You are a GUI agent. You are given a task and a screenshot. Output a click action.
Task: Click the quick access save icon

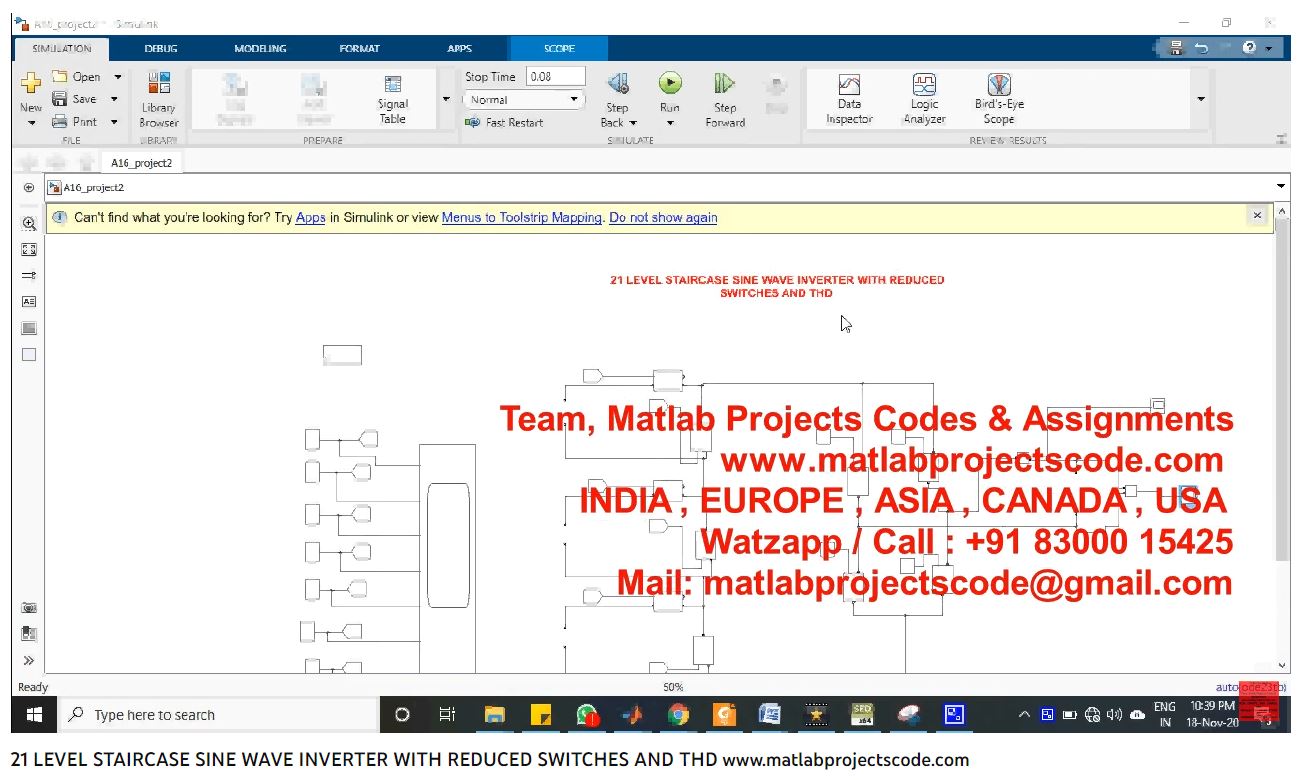(1176, 48)
